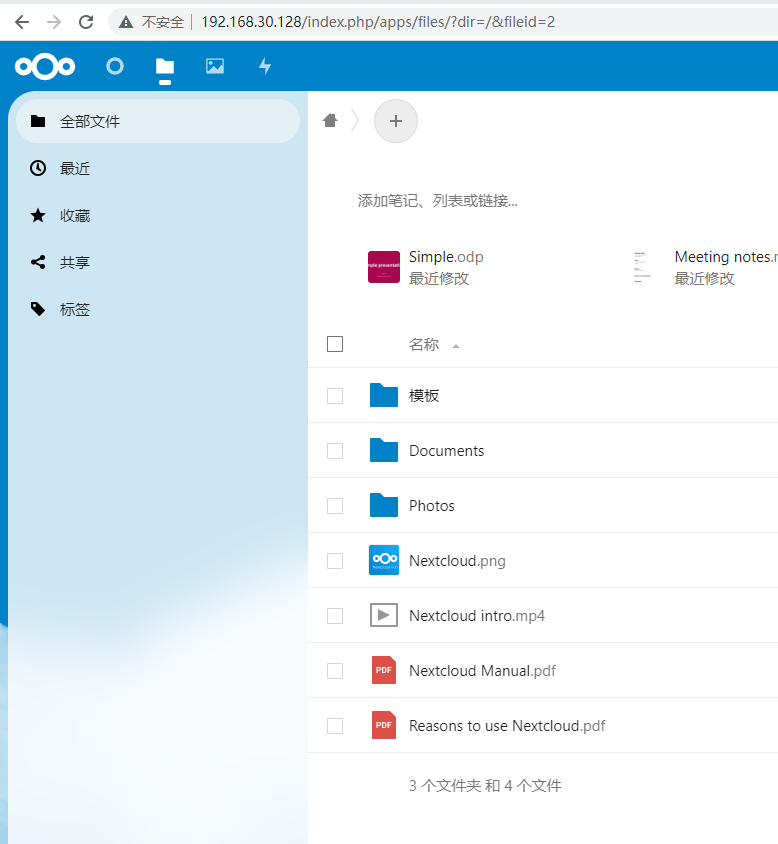
Task: Open recent file Simple.odp name
Action: tap(446, 257)
